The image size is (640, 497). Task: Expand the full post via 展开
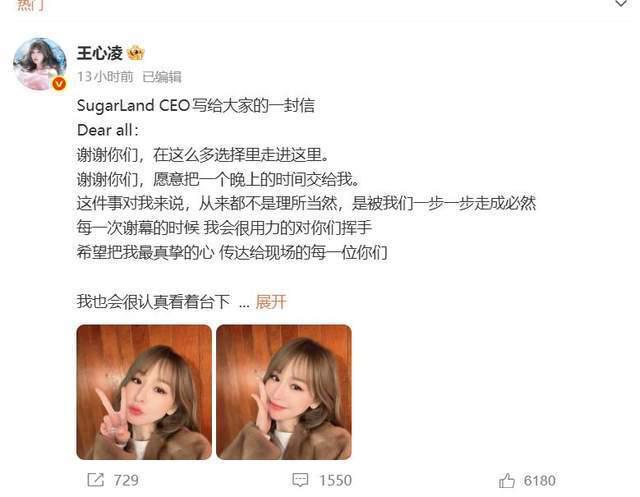click(x=271, y=302)
